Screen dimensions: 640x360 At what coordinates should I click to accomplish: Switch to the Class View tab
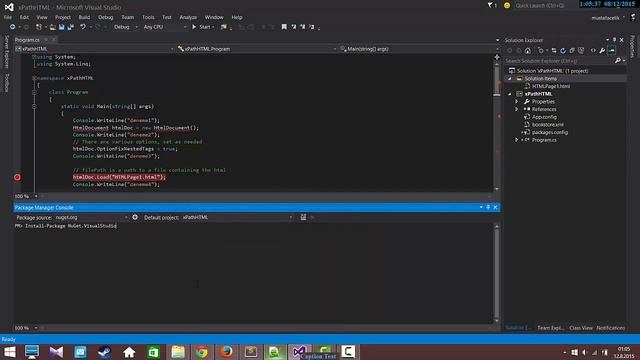pyautogui.click(x=580, y=328)
